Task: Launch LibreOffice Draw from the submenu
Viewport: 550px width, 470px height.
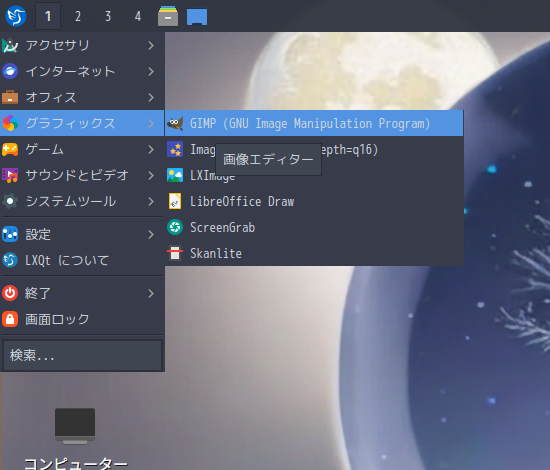Action: [x=314, y=201]
